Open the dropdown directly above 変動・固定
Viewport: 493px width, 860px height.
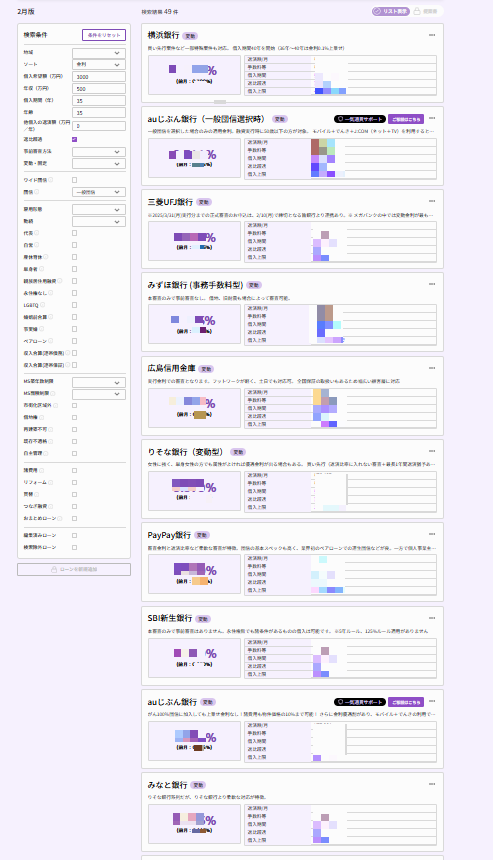(x=99, y=152)
